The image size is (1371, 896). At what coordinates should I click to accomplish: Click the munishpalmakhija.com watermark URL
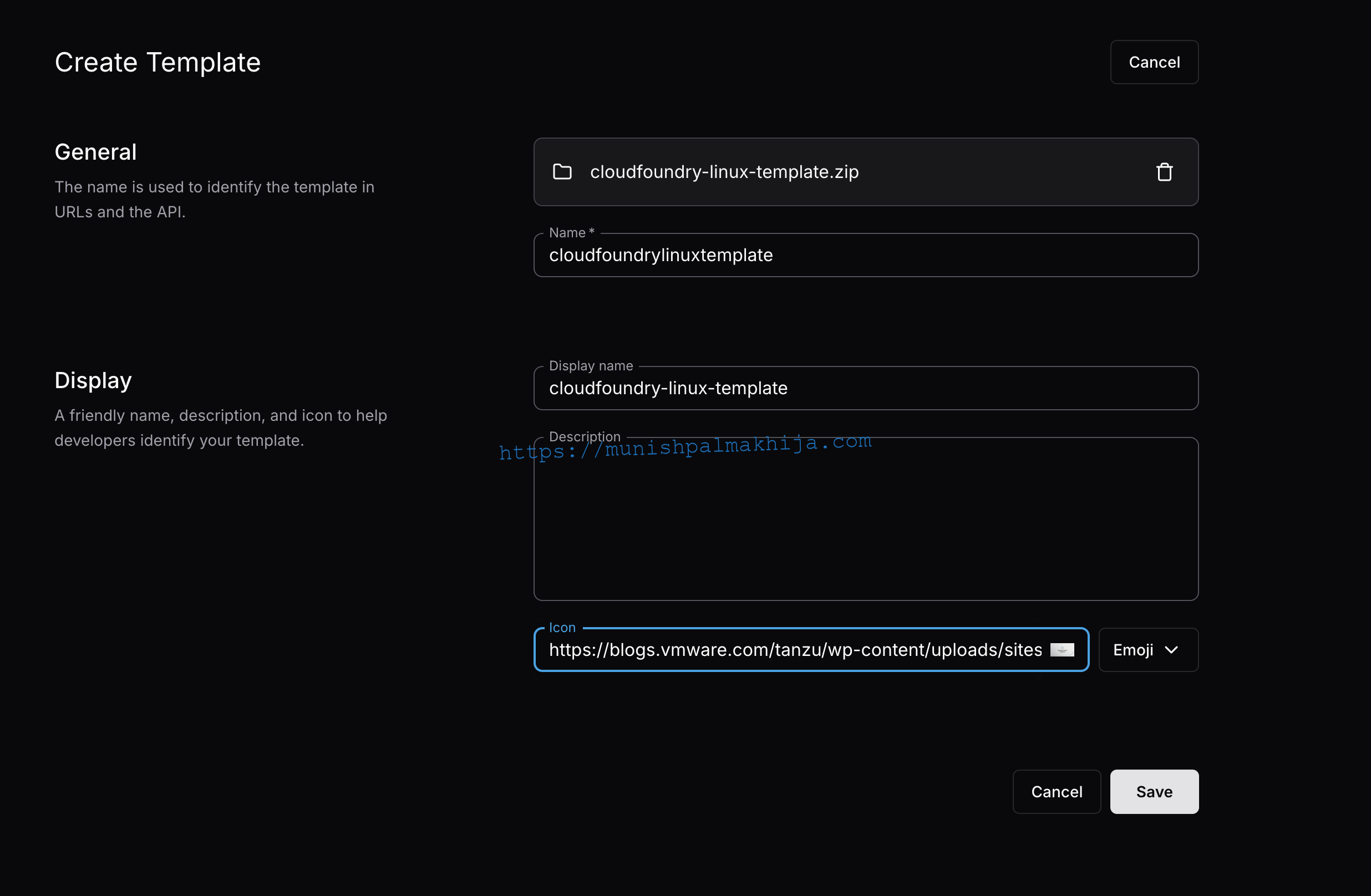(x=685, y=447)
